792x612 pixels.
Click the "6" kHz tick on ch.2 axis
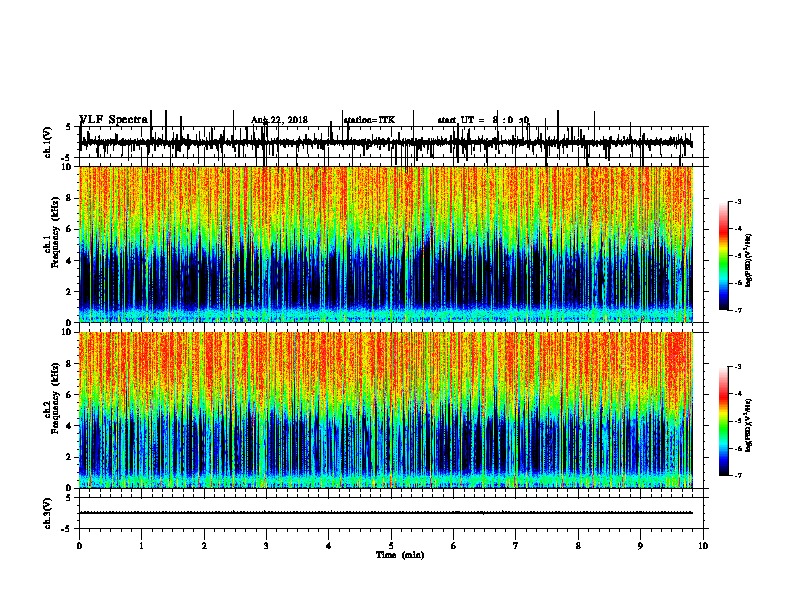(x=69, y=395)
